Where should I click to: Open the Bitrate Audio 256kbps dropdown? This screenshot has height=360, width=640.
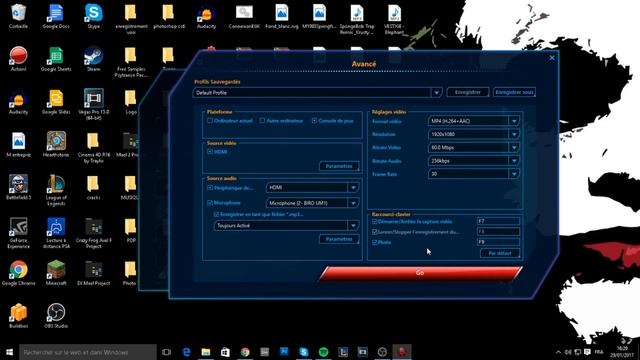tap(514, 161)
